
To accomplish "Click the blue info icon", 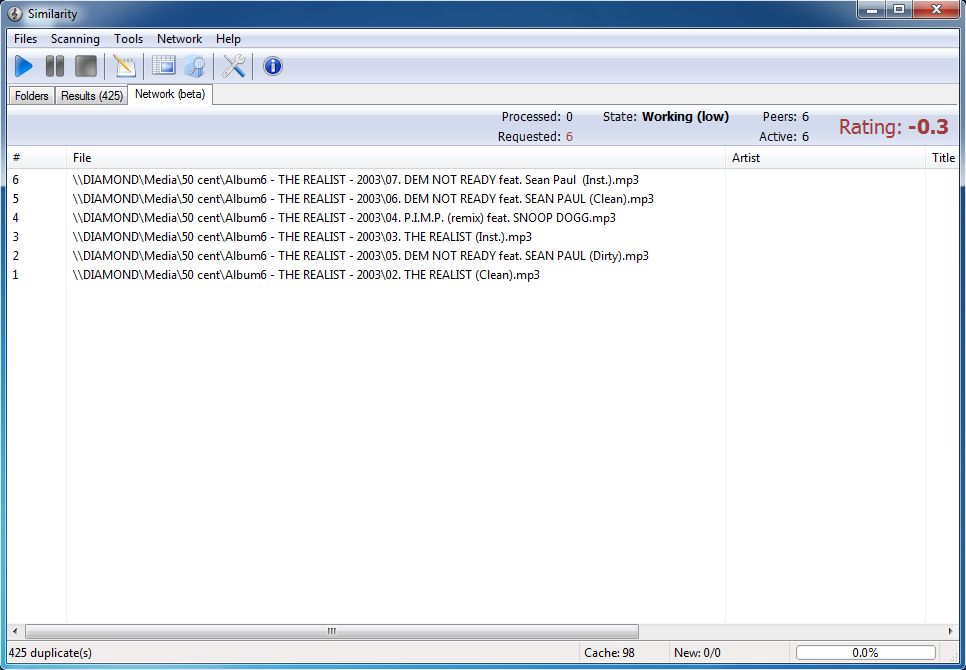I will click(x=272, y=66).
